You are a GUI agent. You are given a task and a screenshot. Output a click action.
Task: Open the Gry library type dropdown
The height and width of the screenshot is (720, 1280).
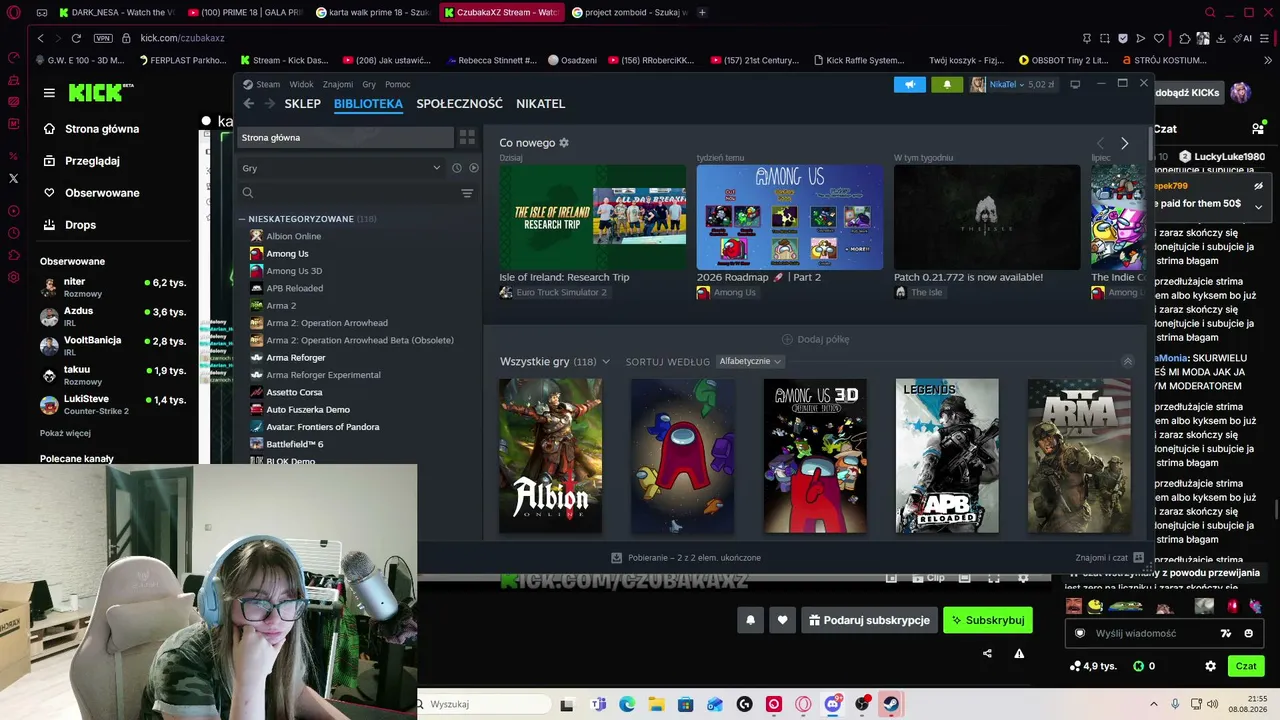(341, 168)
